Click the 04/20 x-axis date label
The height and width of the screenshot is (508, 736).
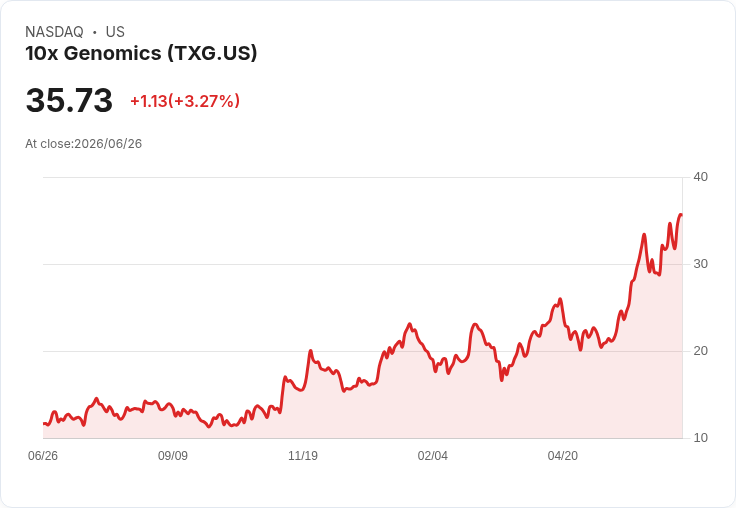pos(562,455)
